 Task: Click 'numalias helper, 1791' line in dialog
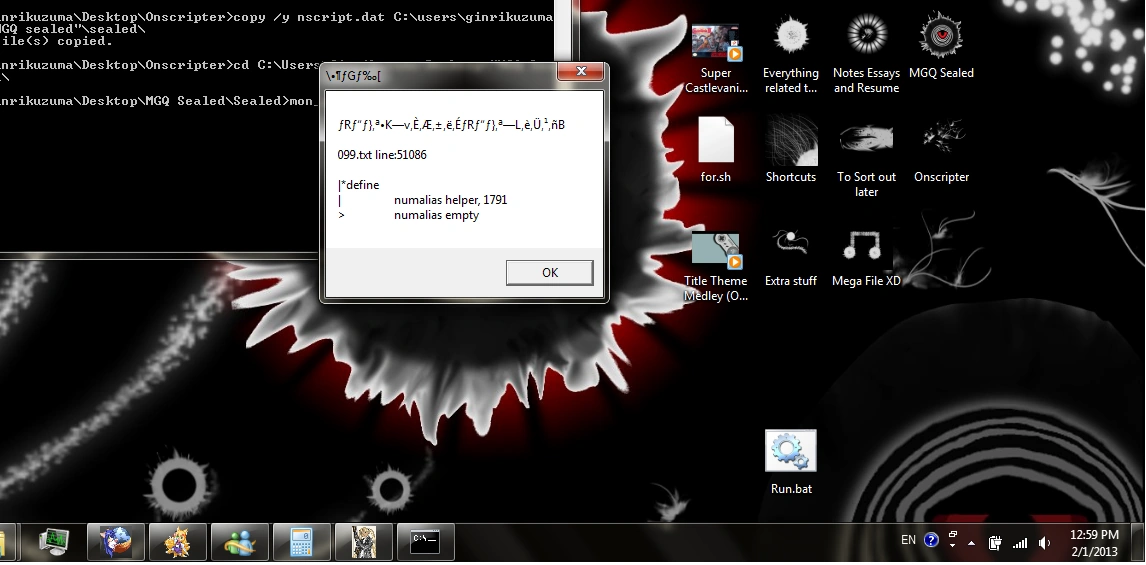[450, 200]
